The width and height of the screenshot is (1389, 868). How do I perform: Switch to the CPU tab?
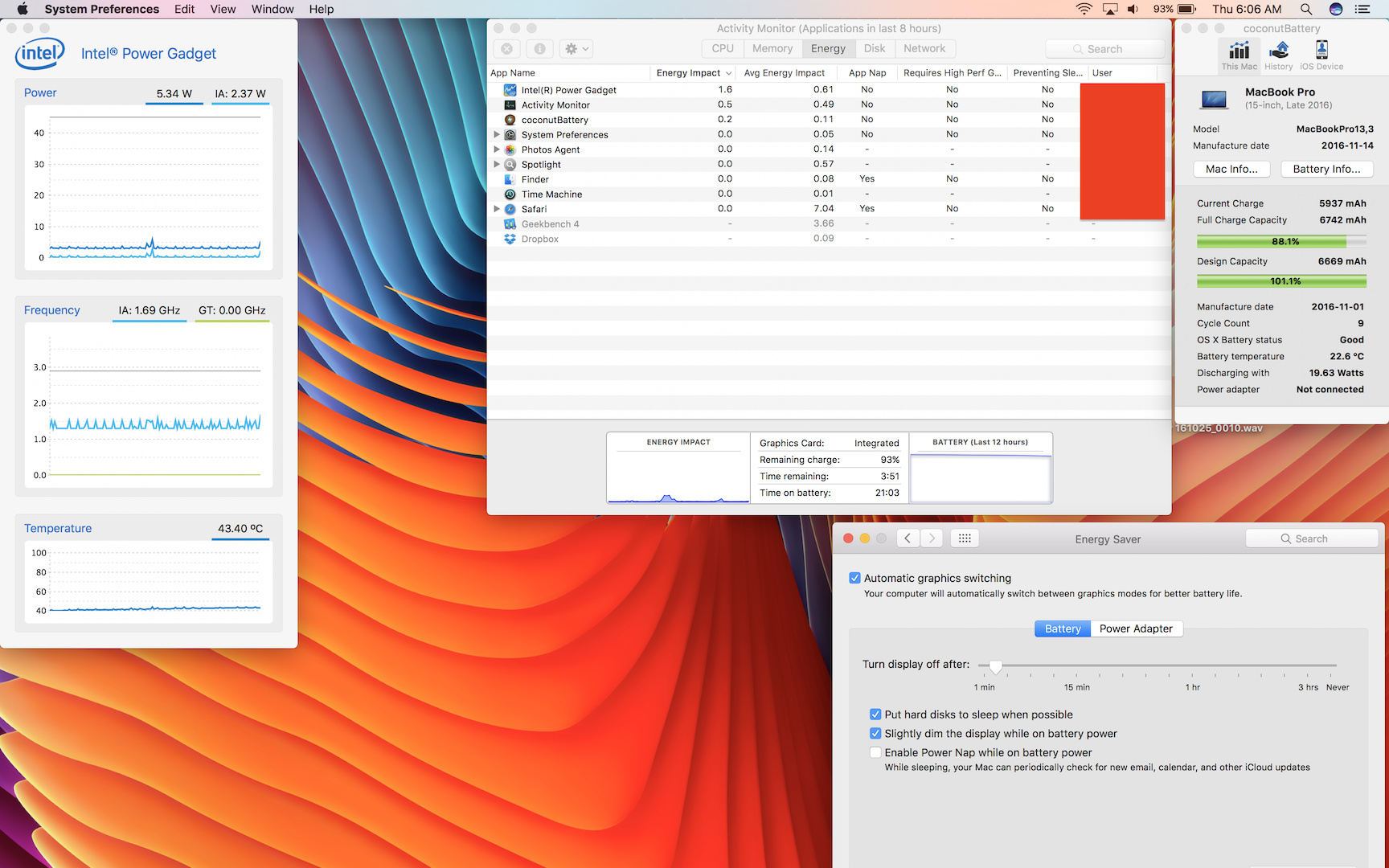coord(723,48)
